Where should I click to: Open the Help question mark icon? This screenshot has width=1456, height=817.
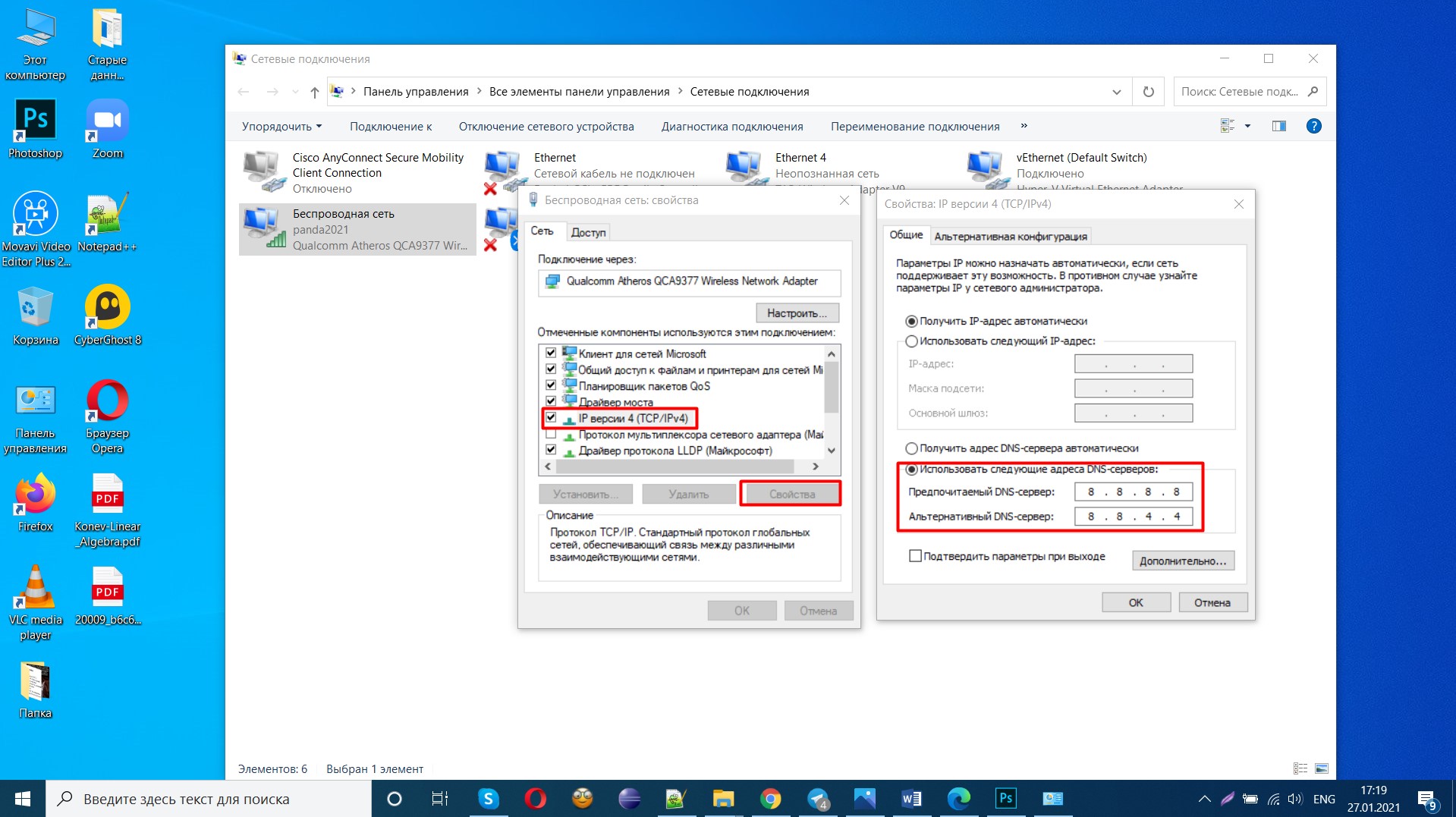pyautogui.click(x=1313, y=126)
